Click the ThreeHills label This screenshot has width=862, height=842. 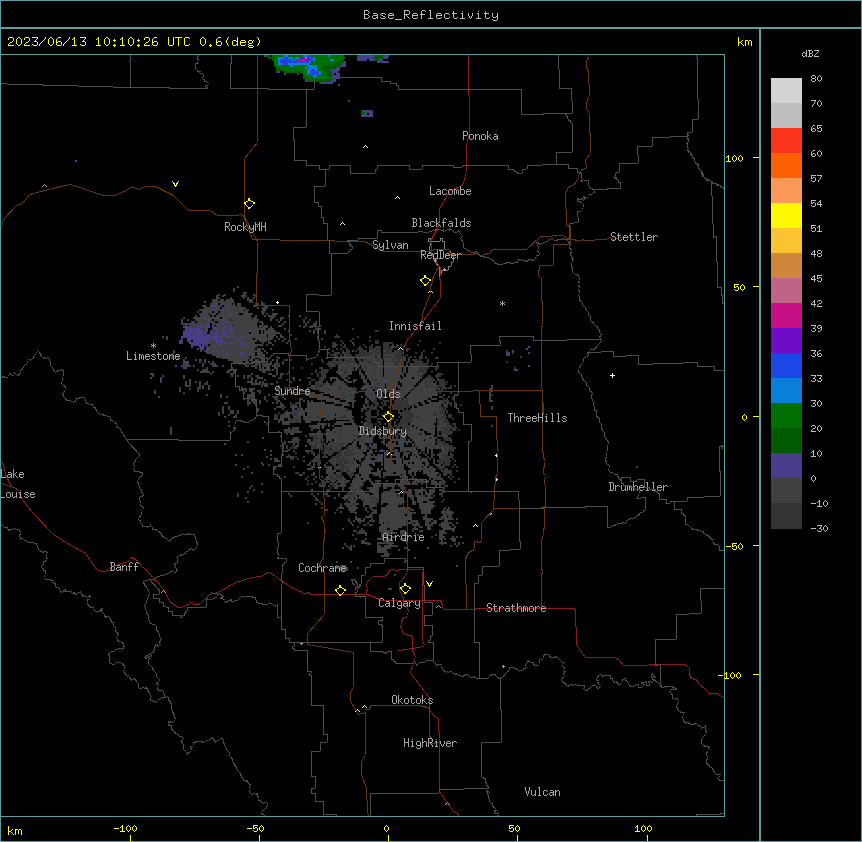[537, 418]
